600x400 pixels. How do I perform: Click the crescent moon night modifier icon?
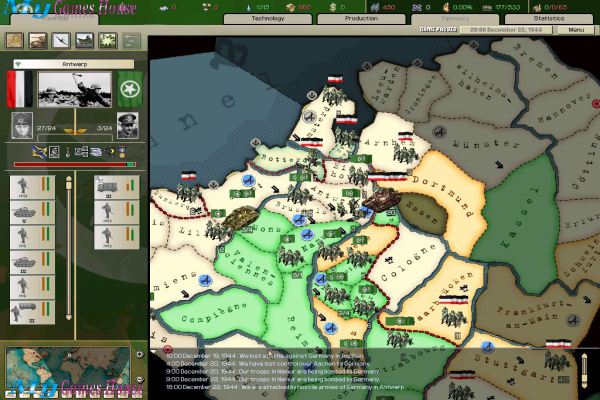[111, 152]
